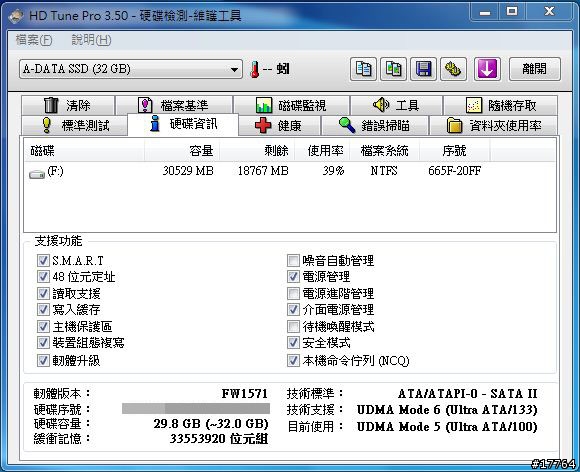The height and width of the screenshot is (472, 580).
Task: Open the 工具 tab with speaker icon
Action: tap(396, 105)
